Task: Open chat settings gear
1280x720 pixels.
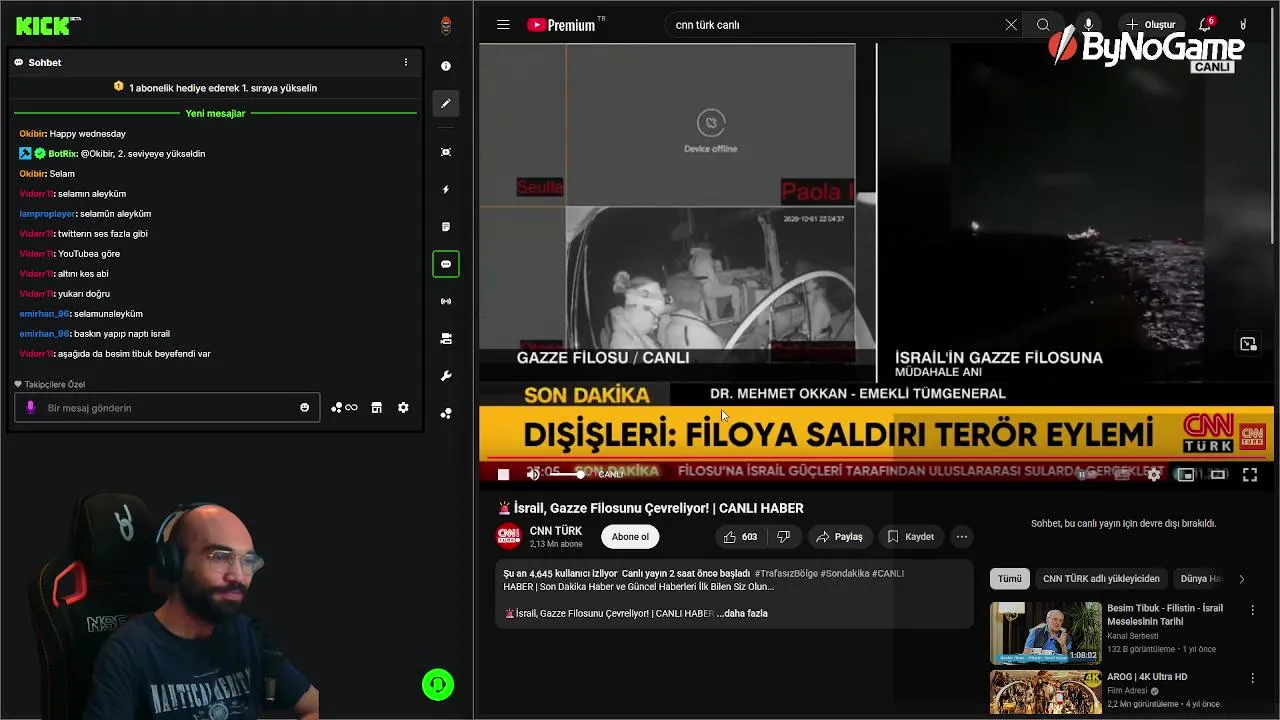Action: tap(403, 407)
